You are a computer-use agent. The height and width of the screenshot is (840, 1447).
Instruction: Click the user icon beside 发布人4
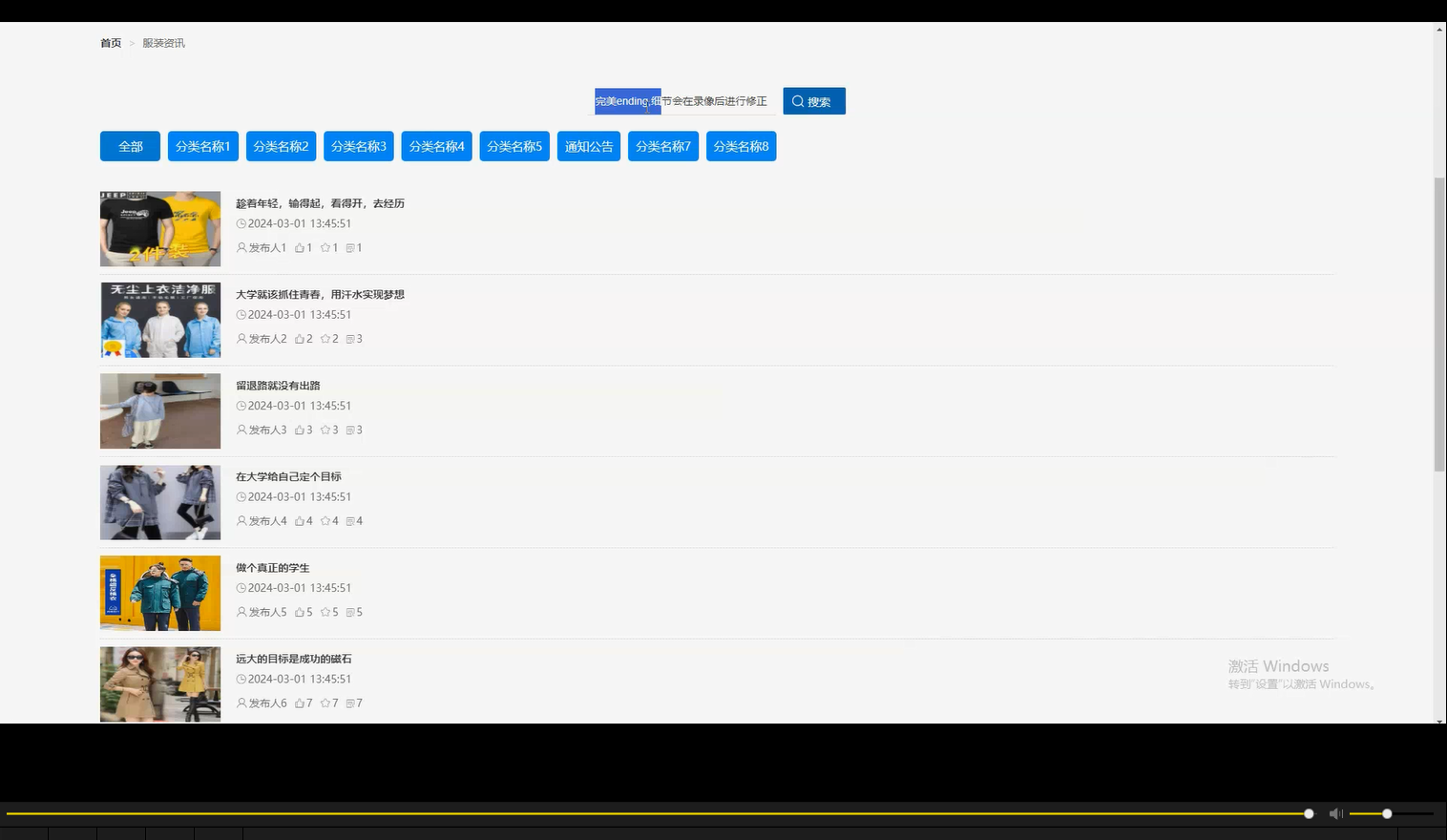pos(241,521)
